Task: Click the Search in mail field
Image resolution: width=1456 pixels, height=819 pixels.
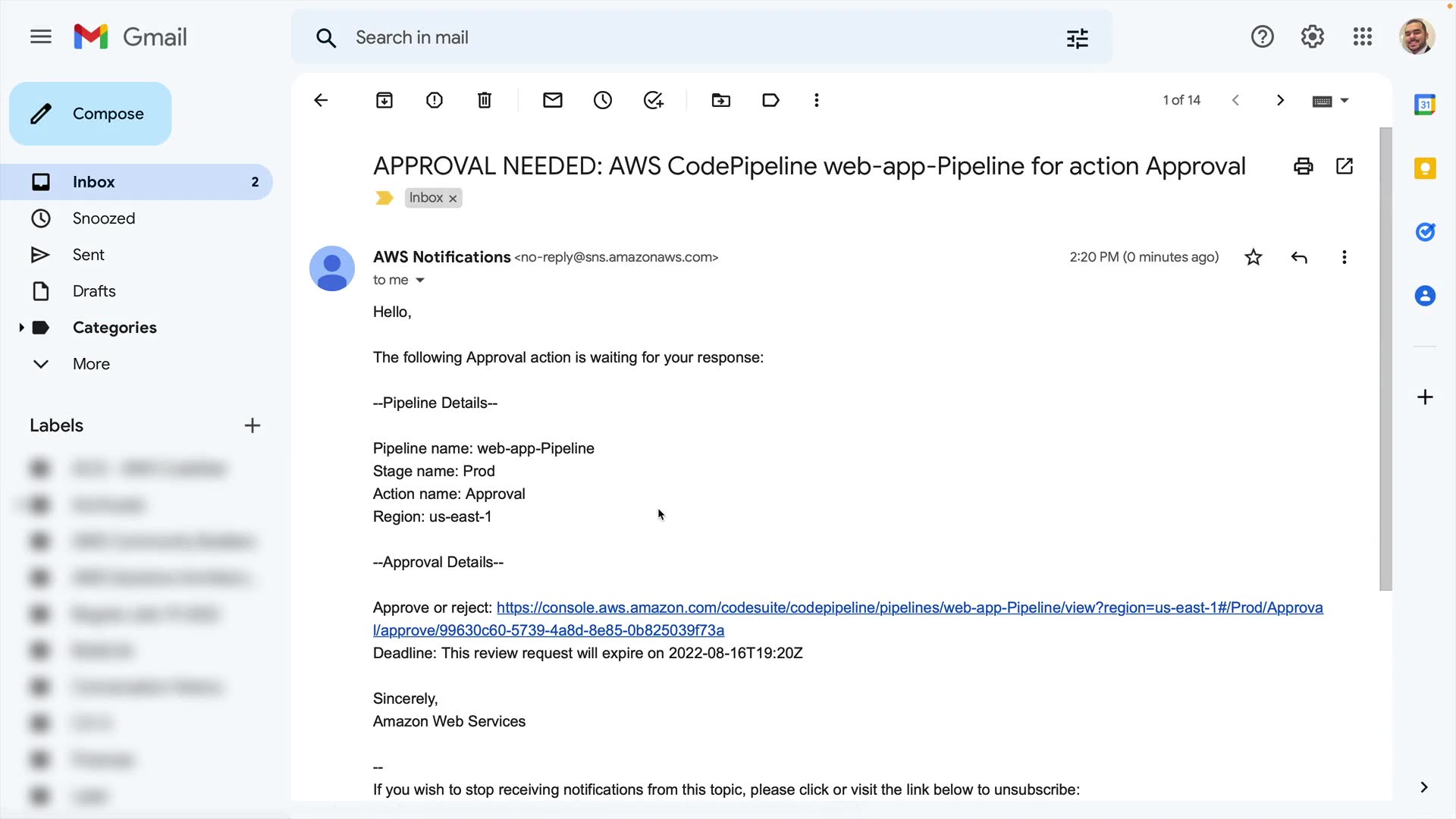Action: tap(682, 37)
